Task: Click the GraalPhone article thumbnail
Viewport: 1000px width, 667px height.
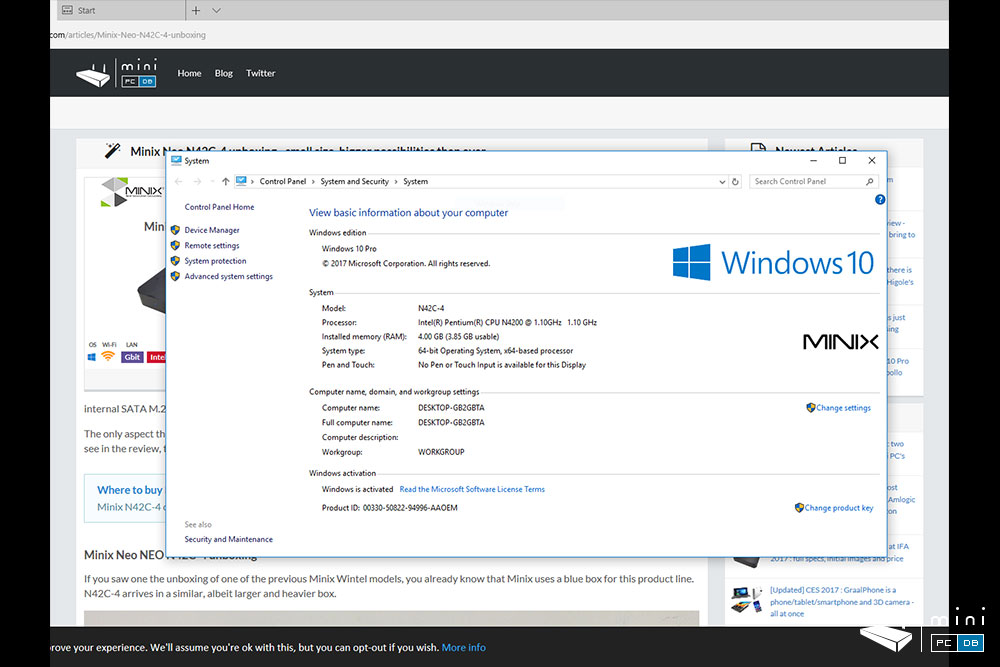Action: pos(747,600)
